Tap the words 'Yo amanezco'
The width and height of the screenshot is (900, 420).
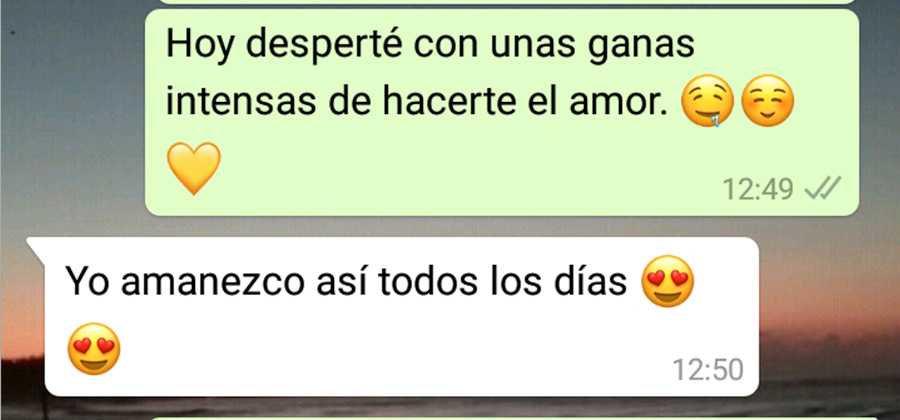pos(184,283)
